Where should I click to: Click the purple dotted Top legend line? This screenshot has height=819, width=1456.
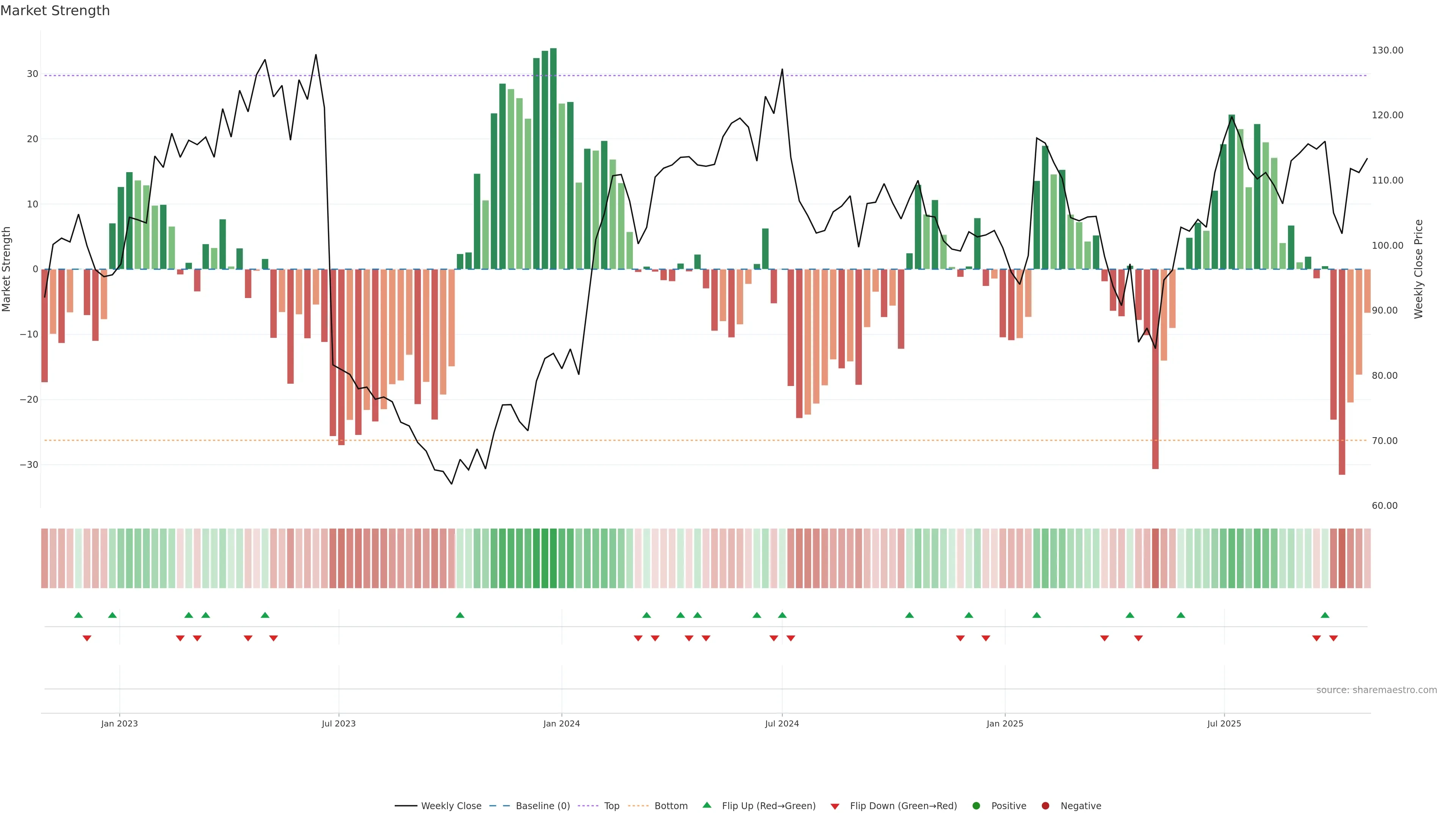pos(588,805)
